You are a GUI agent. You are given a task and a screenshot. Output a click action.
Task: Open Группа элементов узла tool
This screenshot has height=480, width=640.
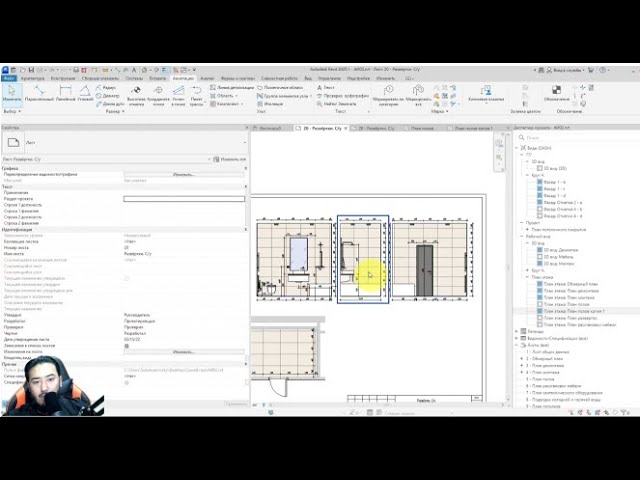[283, 96]
